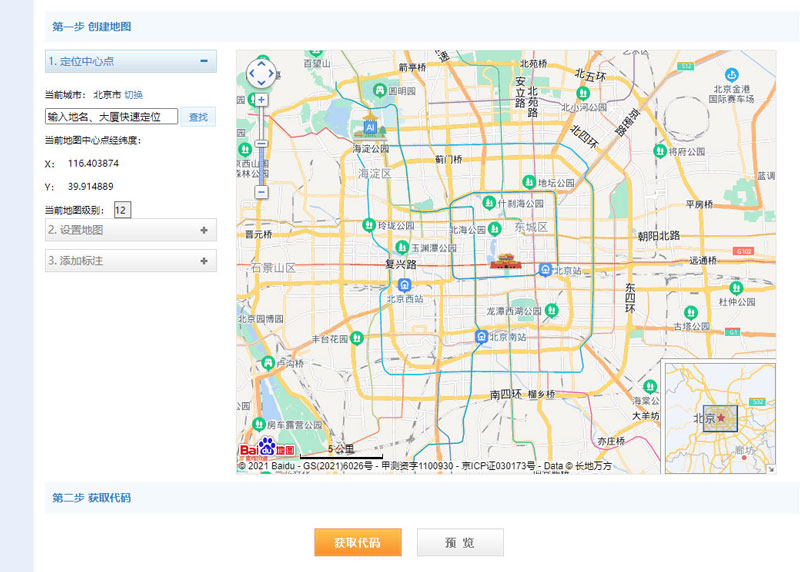Collapse the 定位中心点 section
800x572 pixels.
[x=204, y=61]
